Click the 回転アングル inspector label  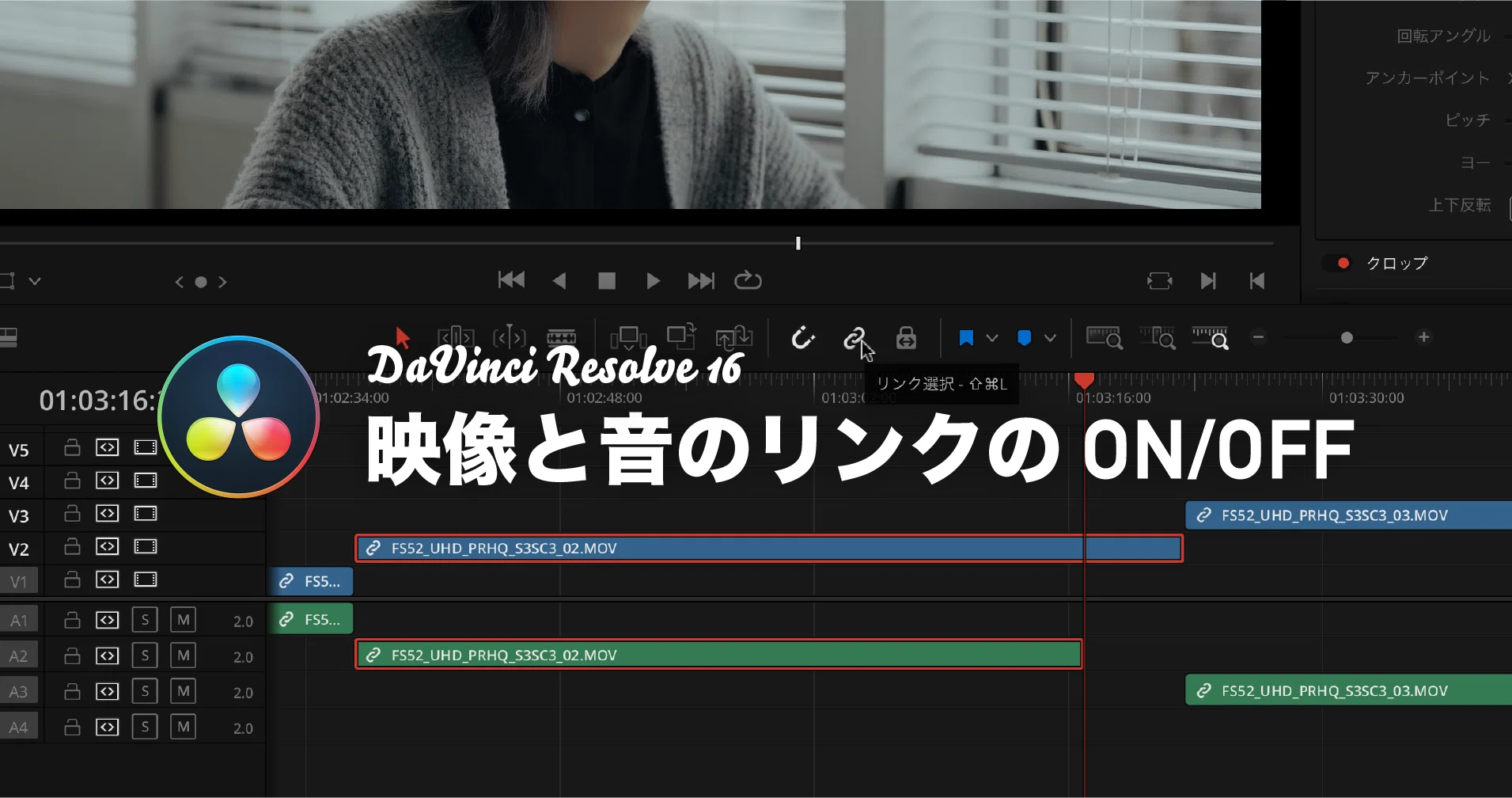(x=1443, y=36)
